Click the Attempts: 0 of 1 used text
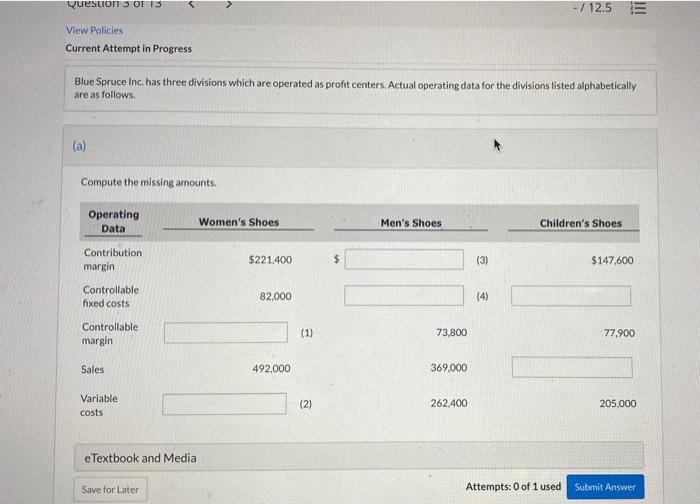Viewport: 700px width, 504px height. pos(513,487)
